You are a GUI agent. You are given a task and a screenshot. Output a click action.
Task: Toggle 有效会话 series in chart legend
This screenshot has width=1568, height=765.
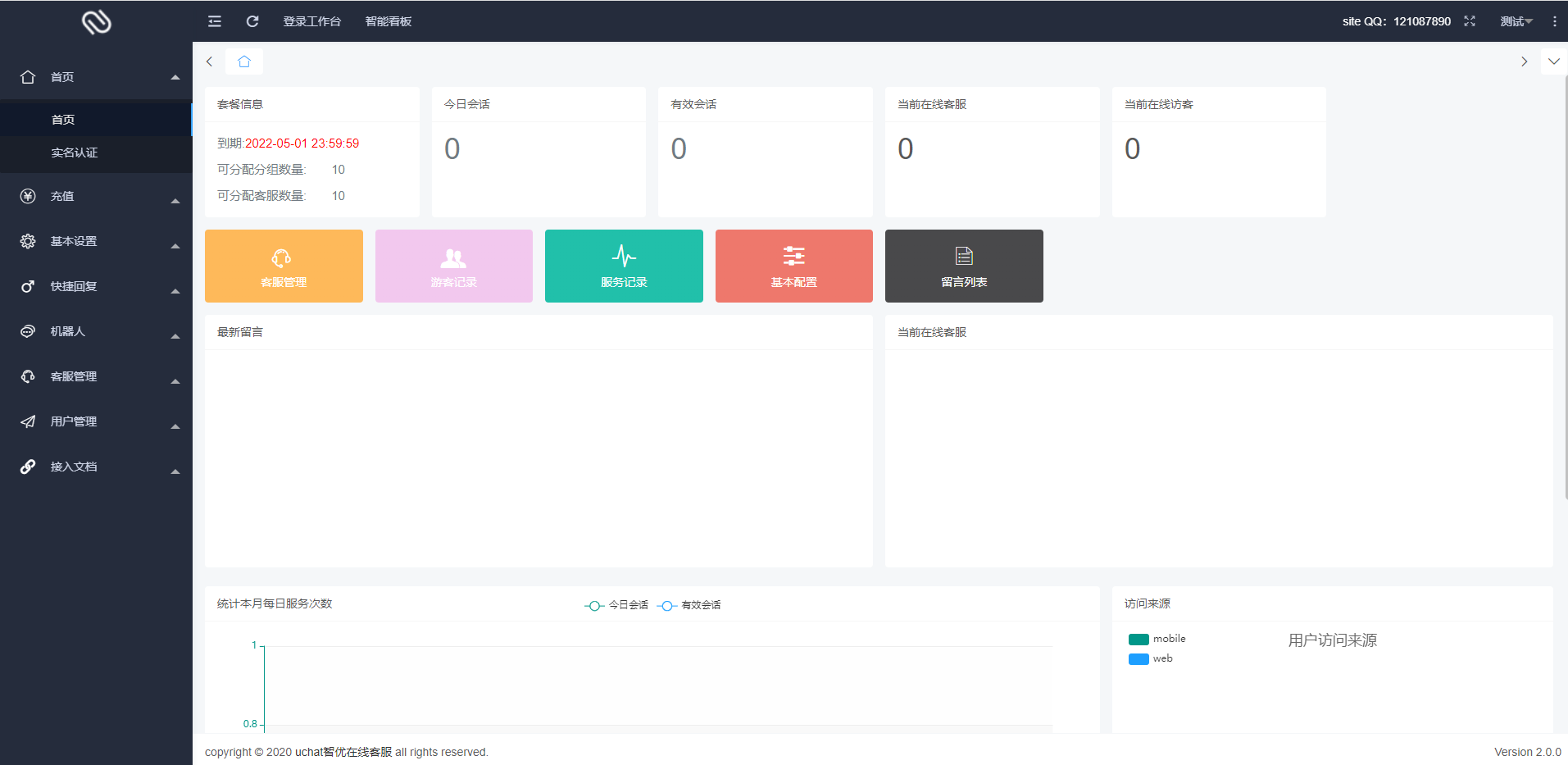689,605
